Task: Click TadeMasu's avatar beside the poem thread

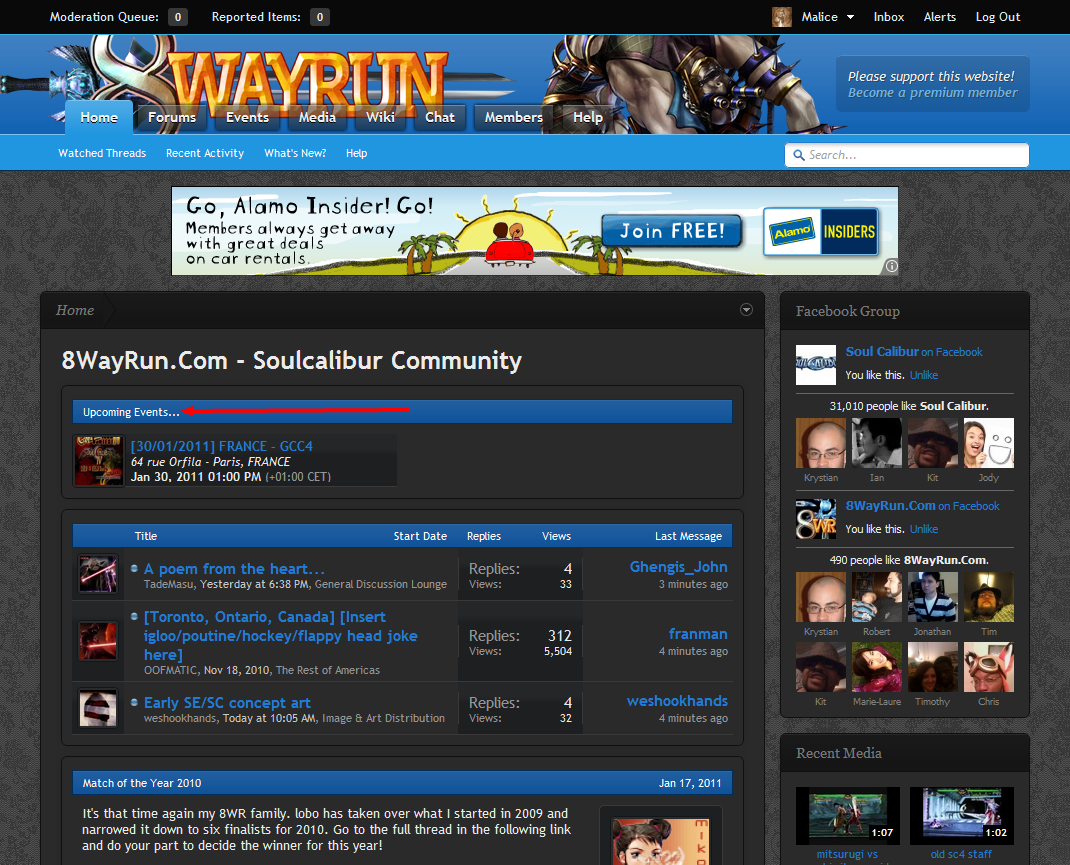Action: [x=98, y=574]
